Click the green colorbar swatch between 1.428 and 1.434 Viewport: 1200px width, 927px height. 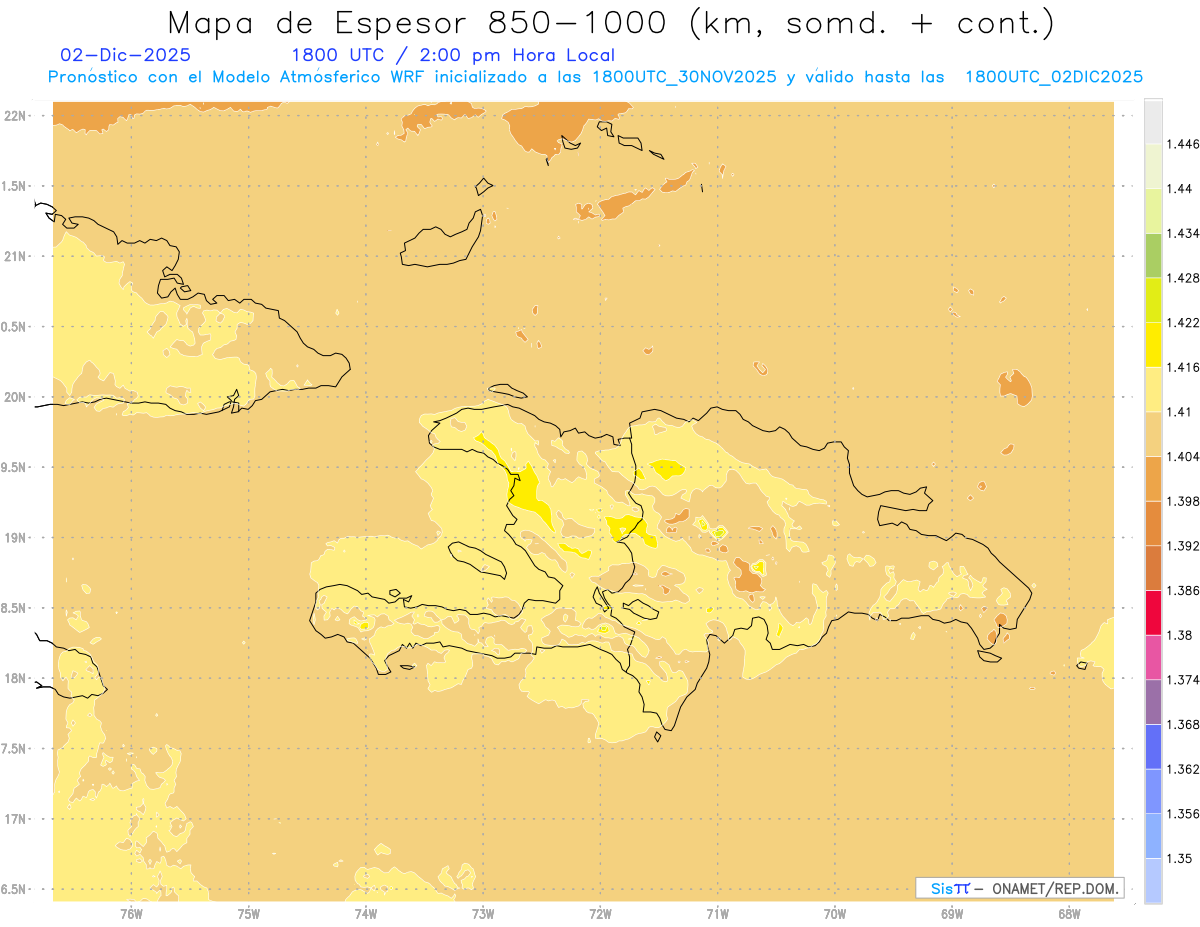tap(1153, 255)
